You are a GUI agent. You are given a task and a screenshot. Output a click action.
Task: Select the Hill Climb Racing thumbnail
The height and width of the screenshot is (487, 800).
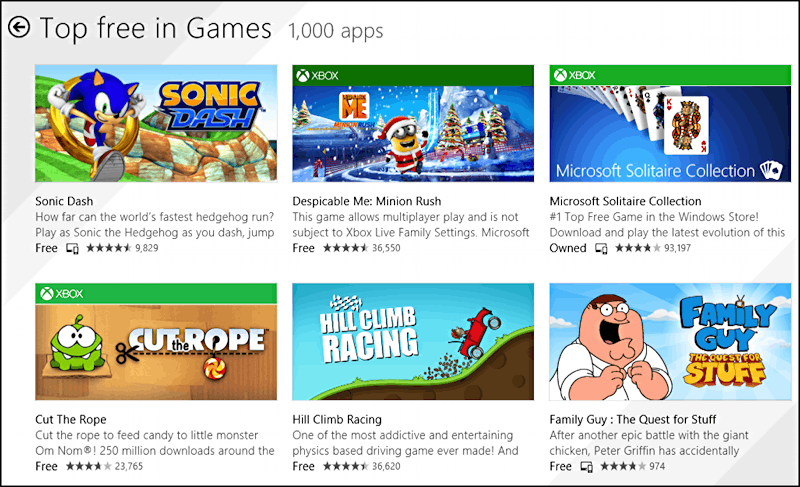(x=413, y=342)
